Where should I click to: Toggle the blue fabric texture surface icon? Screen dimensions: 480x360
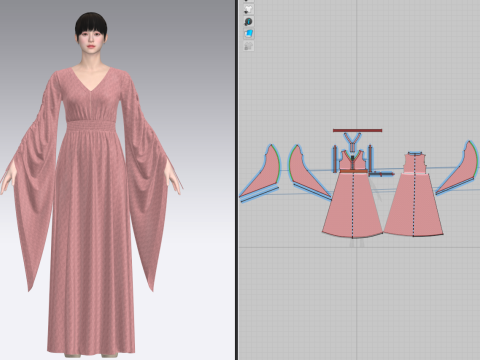coord(248,34)
